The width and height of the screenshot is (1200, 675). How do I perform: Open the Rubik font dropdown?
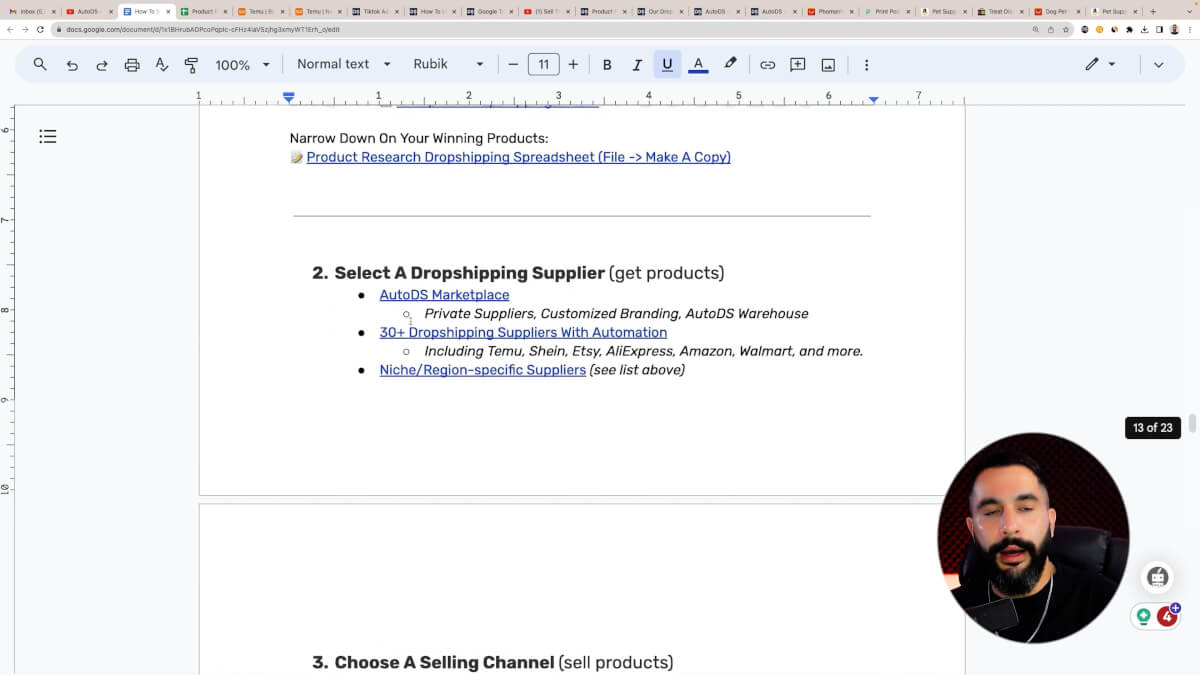pyautogui.click(x=448, y=64)
